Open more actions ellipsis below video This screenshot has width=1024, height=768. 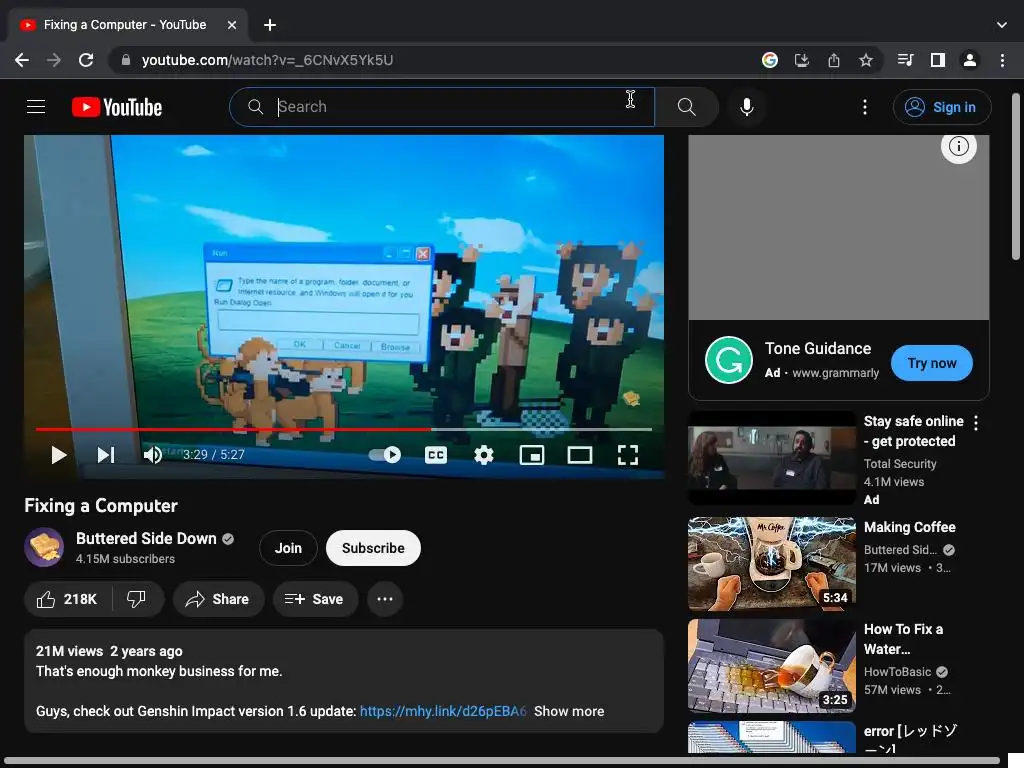[x=385, y=599]
